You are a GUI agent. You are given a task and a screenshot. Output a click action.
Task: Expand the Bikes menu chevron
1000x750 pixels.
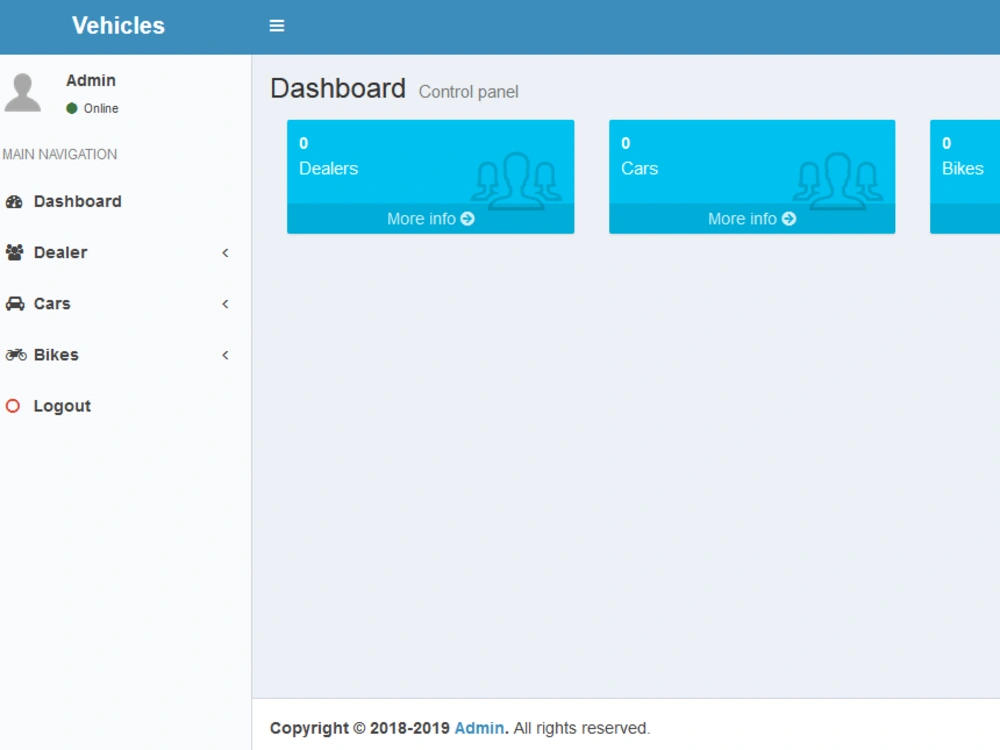225,355
